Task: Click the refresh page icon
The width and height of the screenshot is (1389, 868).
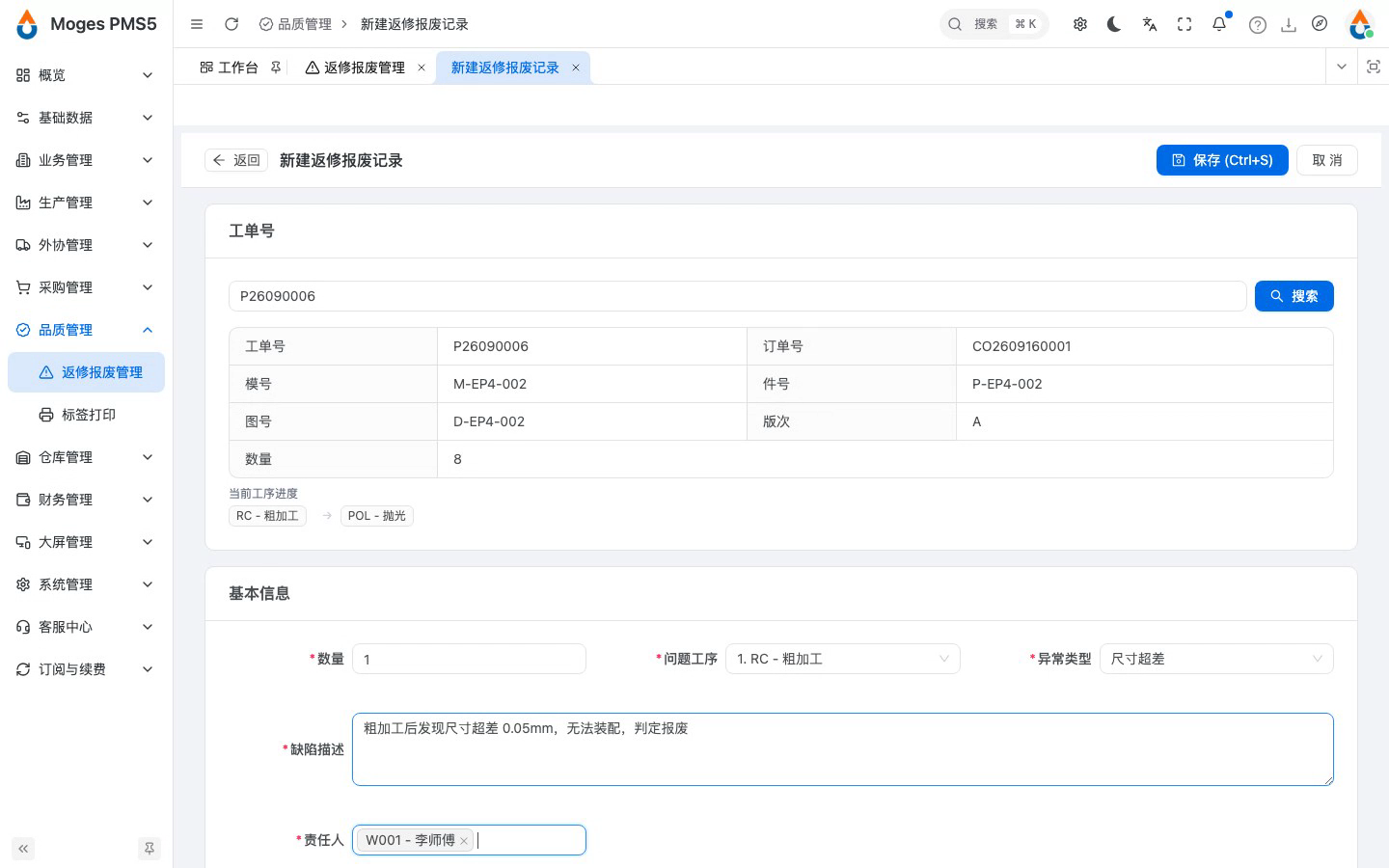Action: pos(231,24)
